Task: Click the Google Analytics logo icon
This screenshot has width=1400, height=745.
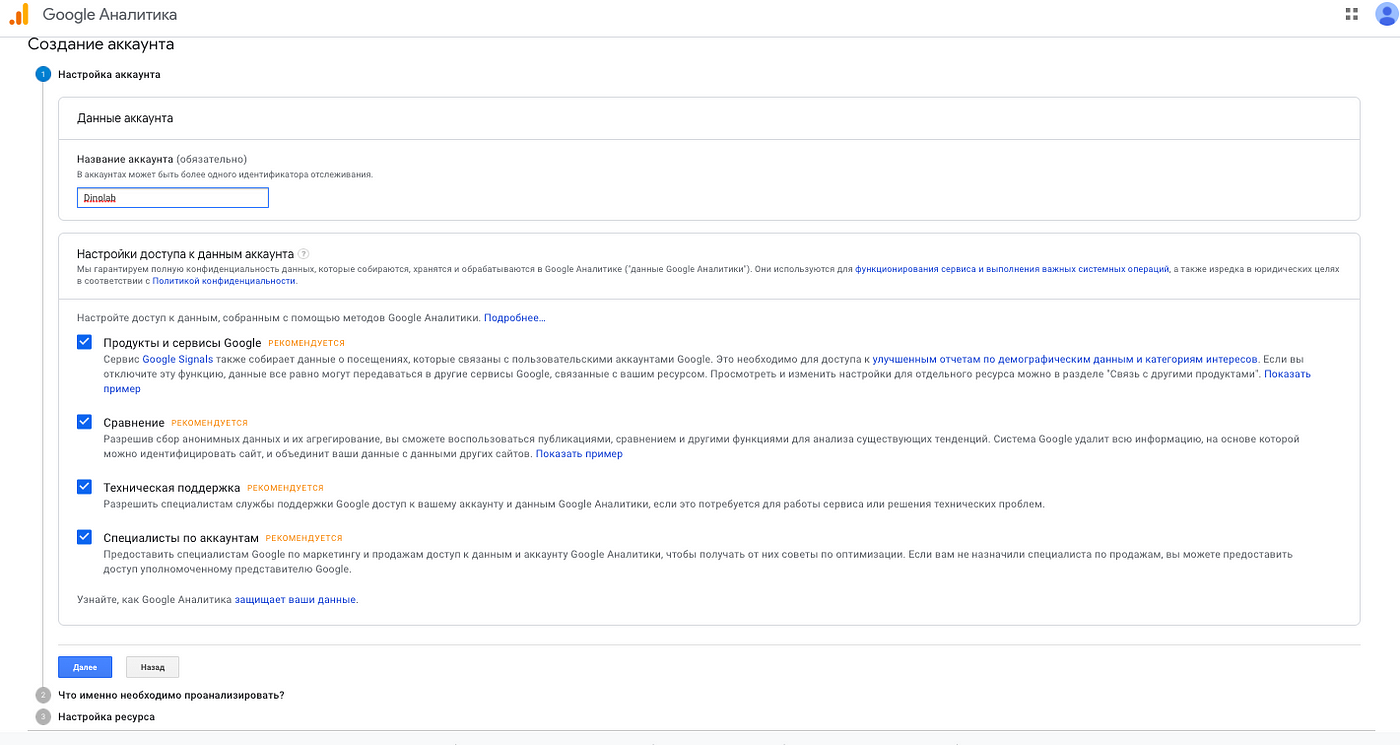Action: tap(19, 14)
